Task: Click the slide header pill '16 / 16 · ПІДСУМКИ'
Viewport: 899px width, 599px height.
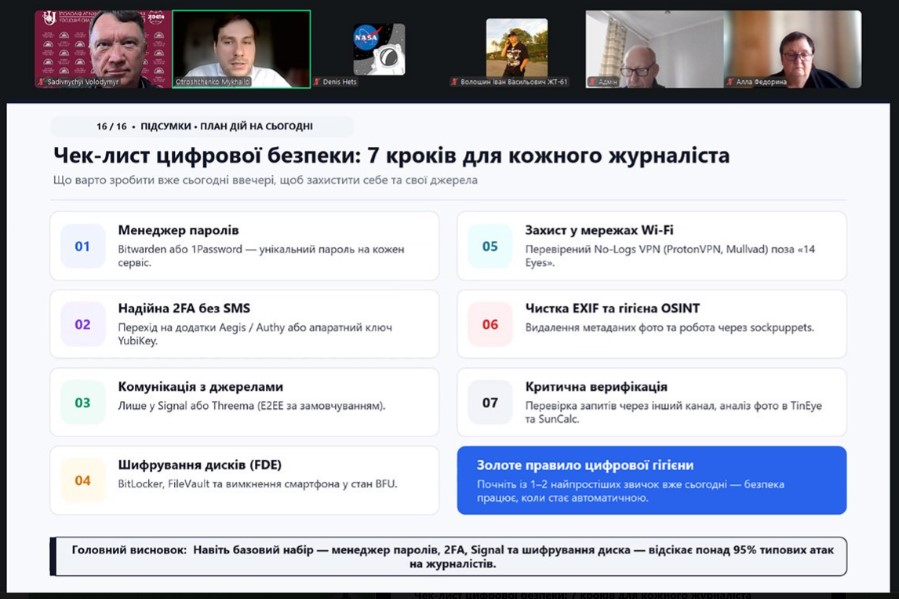Action: (x=202, y=126)
